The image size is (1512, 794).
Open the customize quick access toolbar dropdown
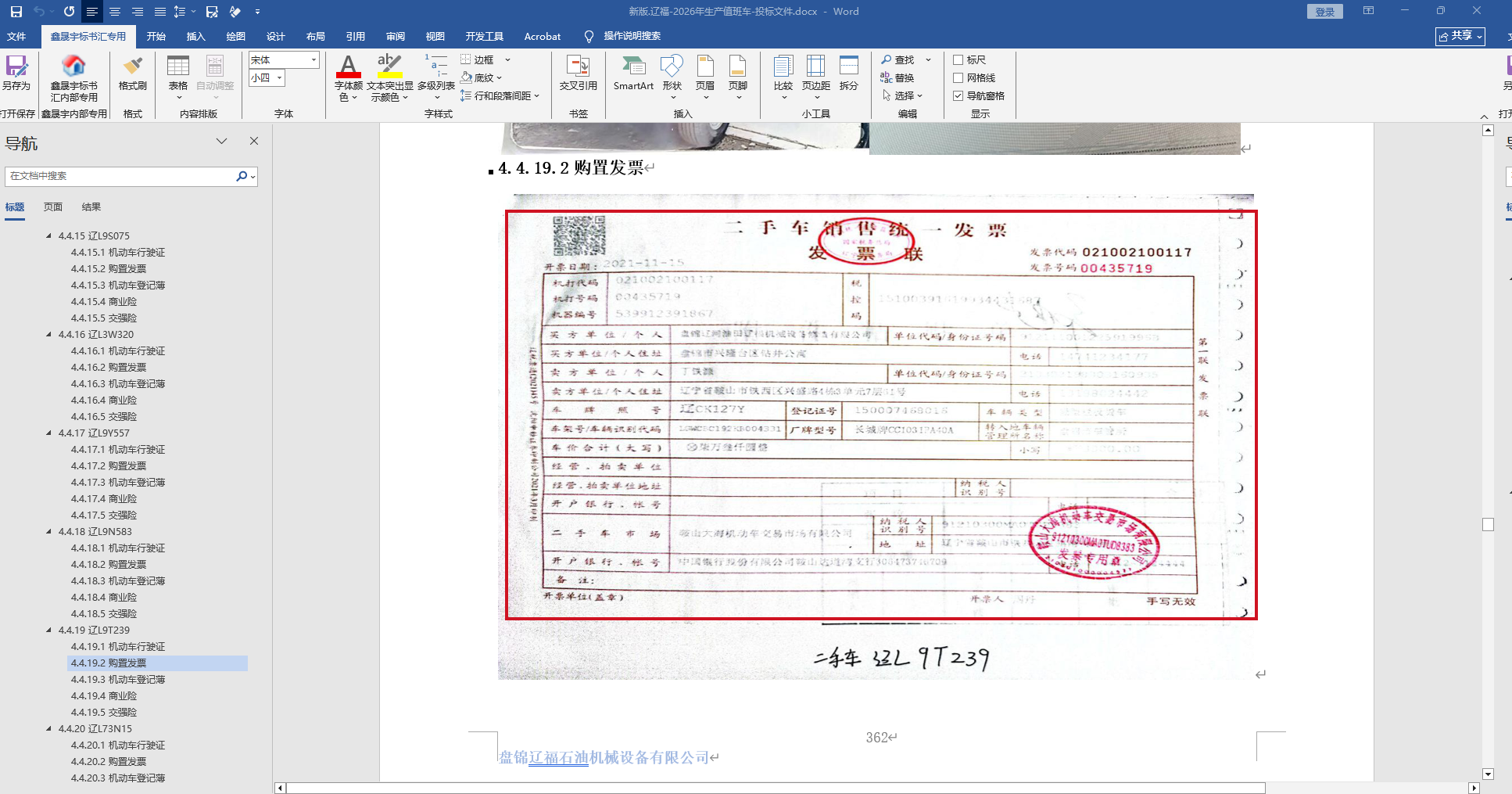(257, 12)
